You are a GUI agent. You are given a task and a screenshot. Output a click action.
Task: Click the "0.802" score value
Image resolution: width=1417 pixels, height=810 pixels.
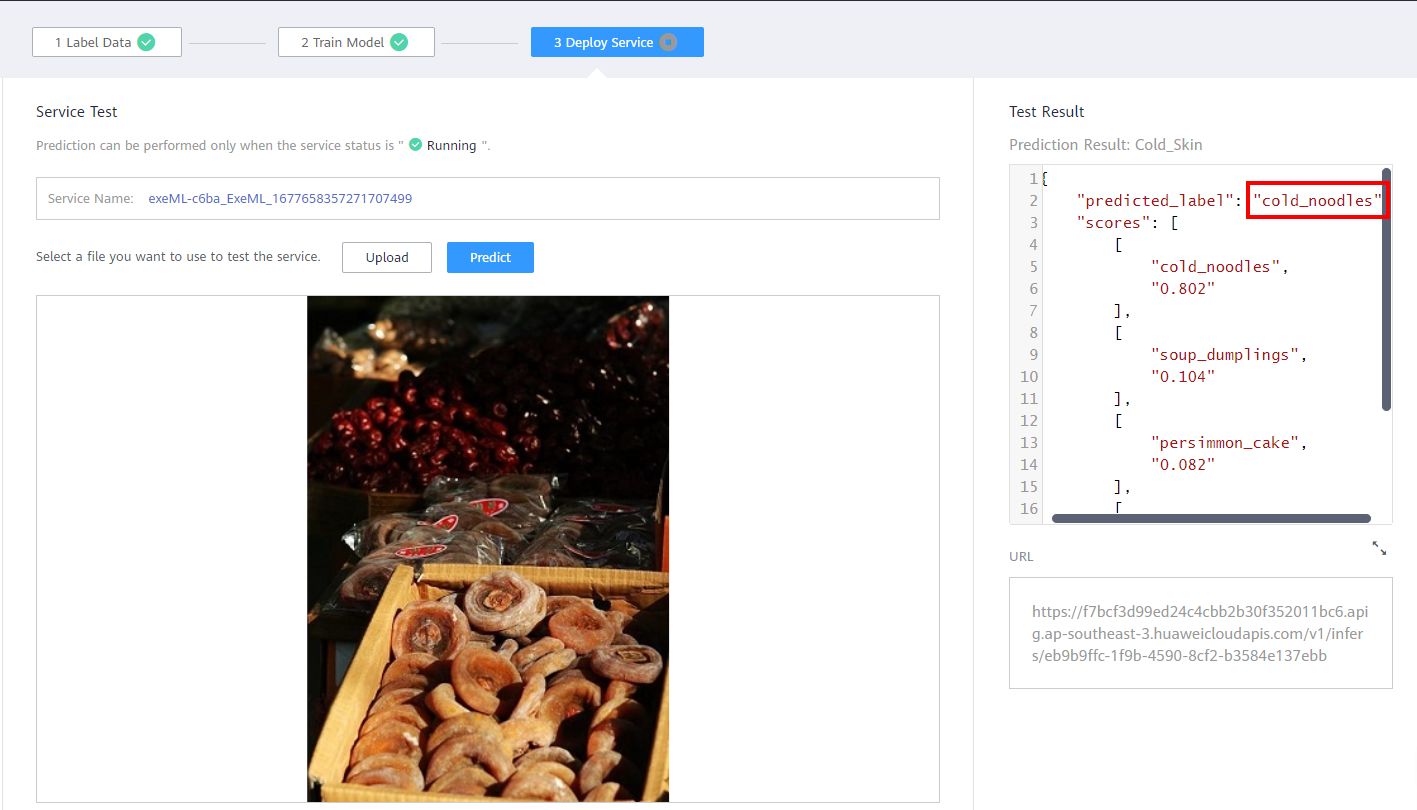(1183, 289)
